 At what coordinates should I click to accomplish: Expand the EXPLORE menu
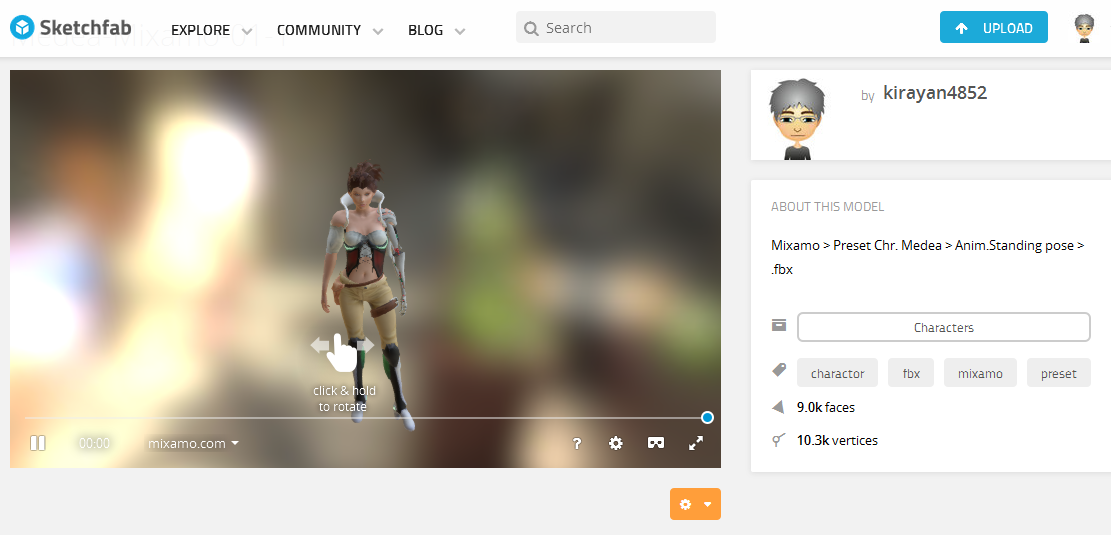point(211,30)
